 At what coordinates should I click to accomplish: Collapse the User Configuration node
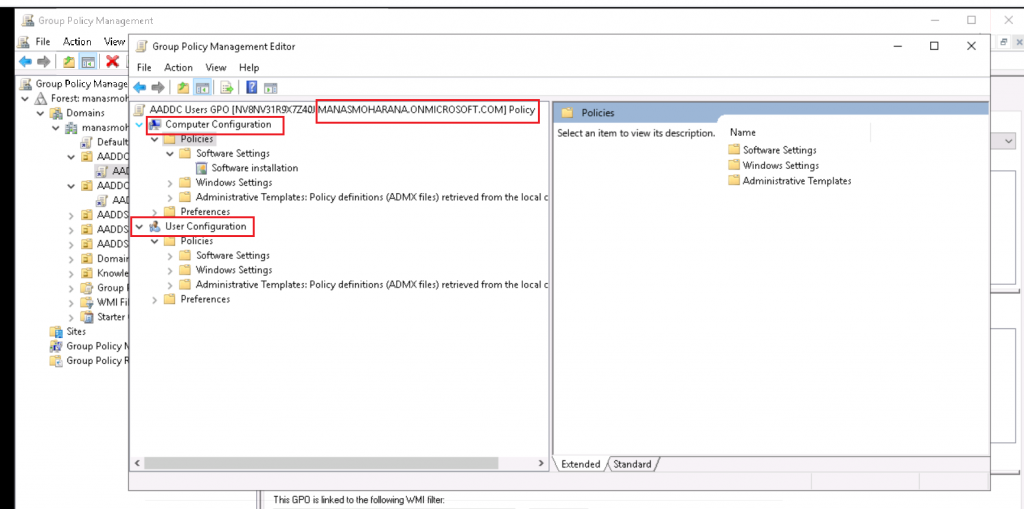coord(138,227)
